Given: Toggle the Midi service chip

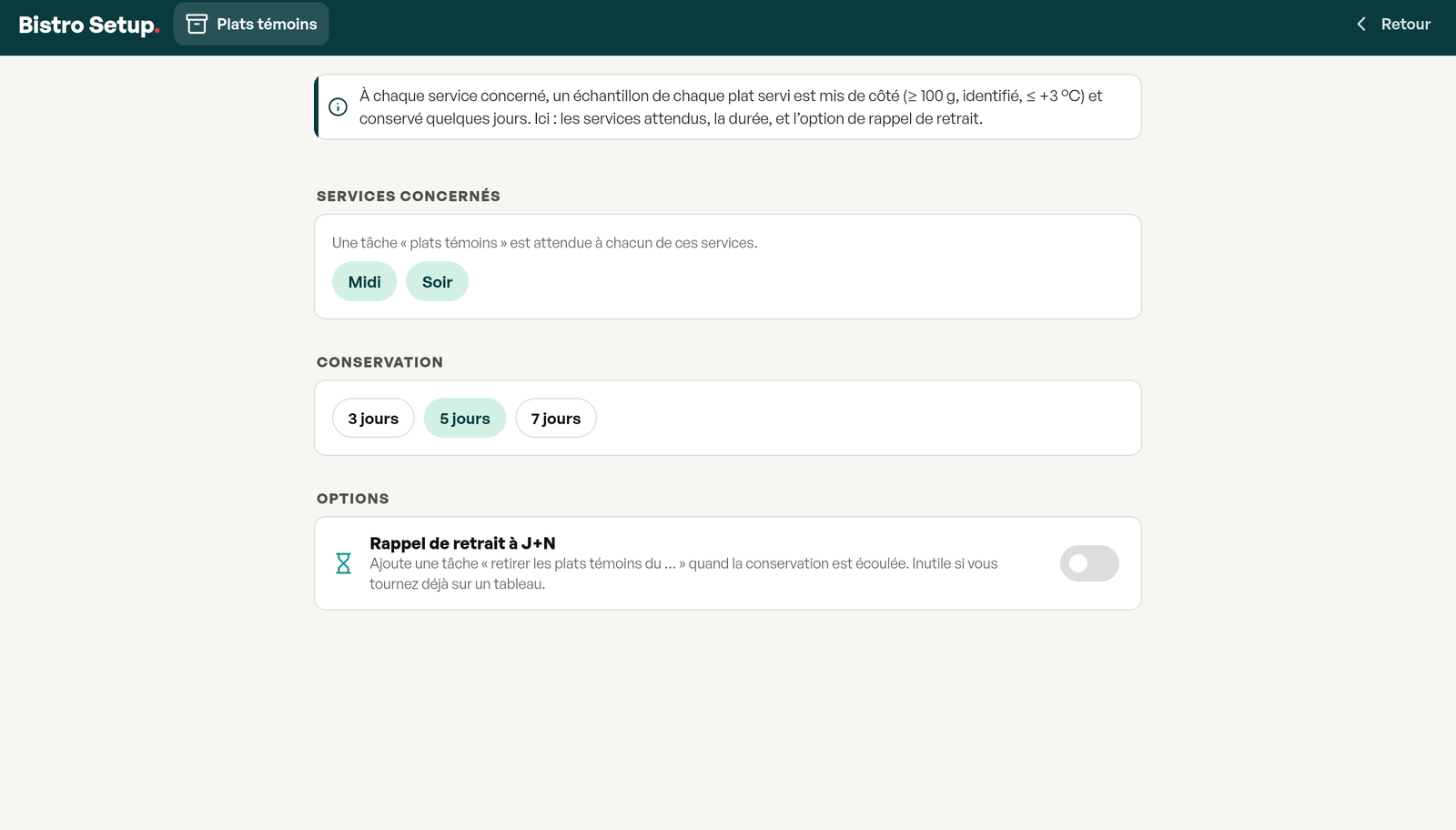Looking at the screenshot, I should coord(364,282).
